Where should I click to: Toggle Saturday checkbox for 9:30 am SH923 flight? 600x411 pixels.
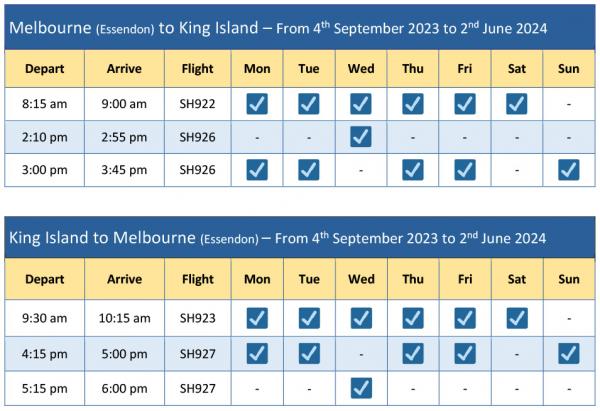pos(516,318)
